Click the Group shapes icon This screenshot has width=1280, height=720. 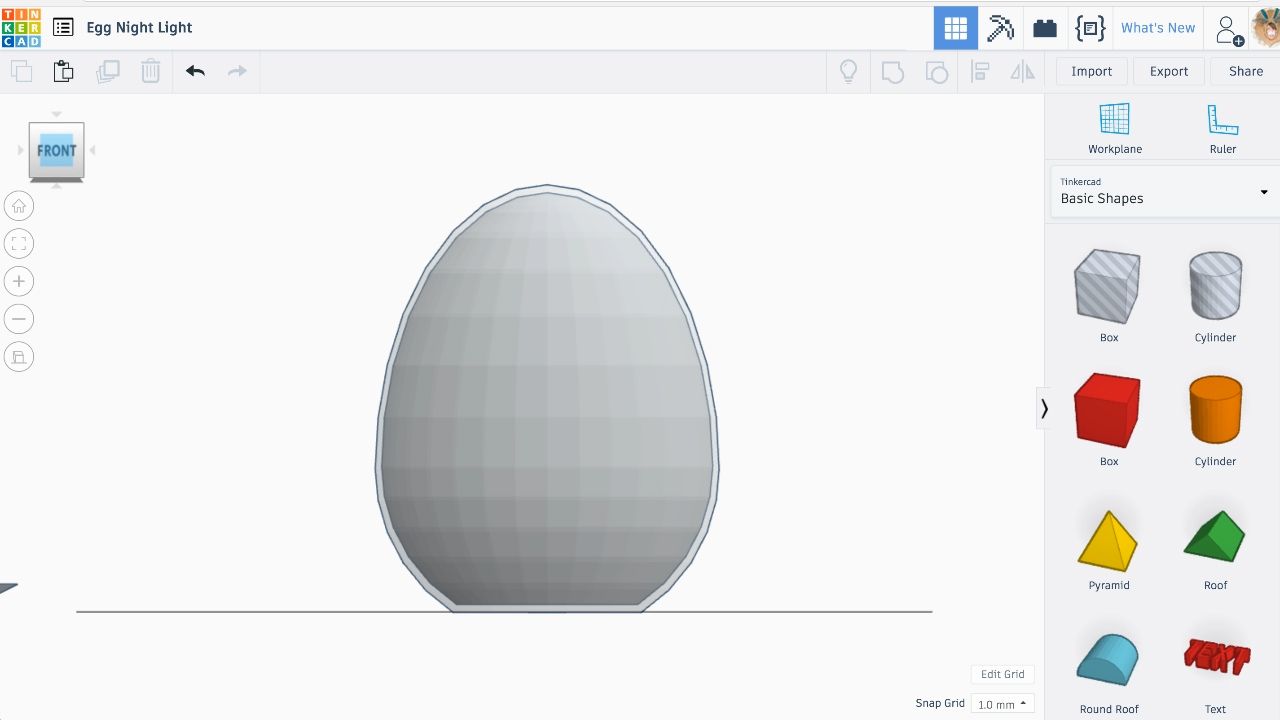pos(892,71)
